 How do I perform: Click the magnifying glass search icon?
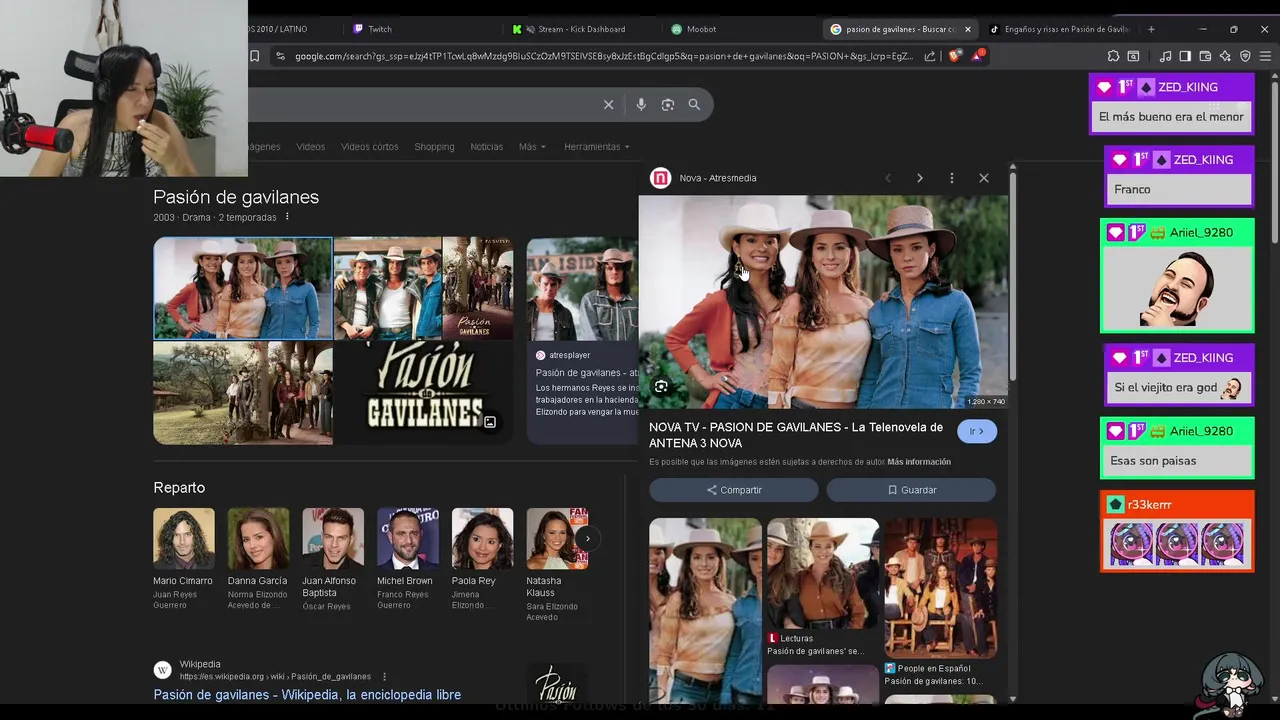pyautogui.click(x=694, y=104)
